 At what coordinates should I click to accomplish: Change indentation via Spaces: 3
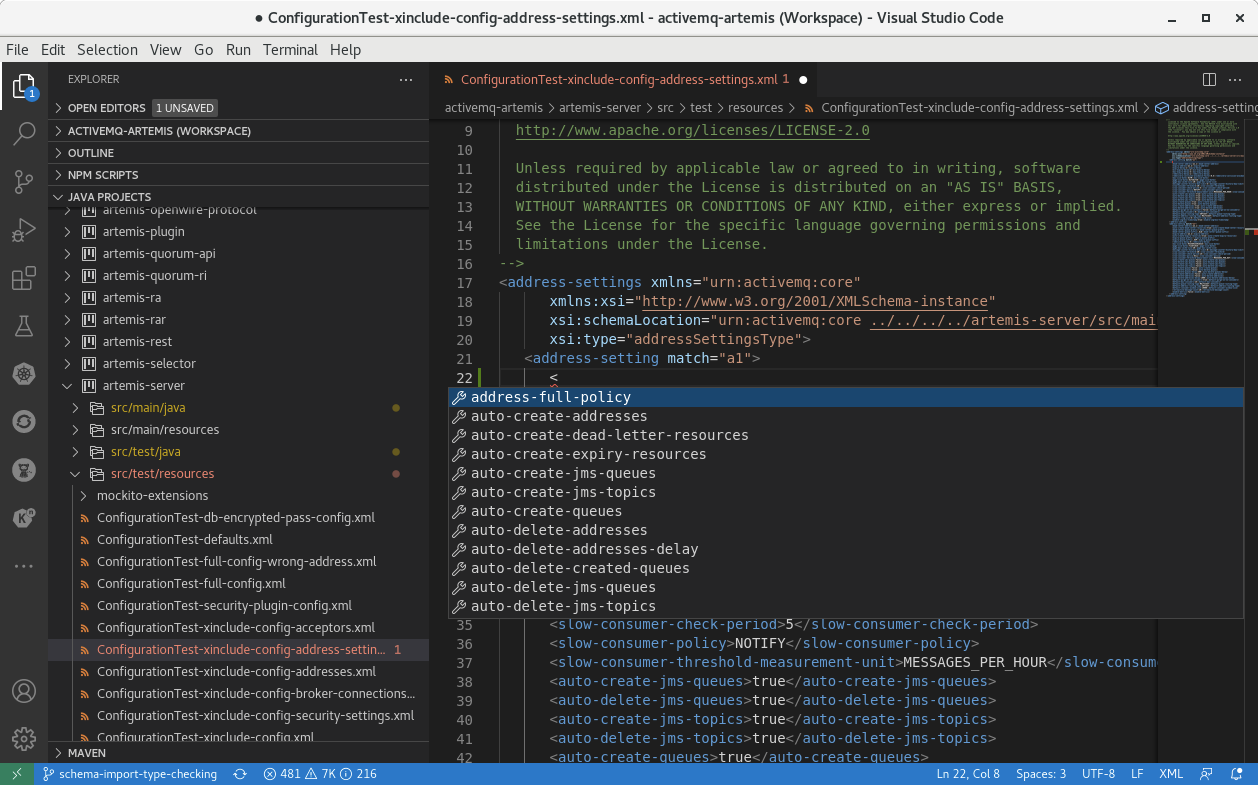(x=1040, y=774)
